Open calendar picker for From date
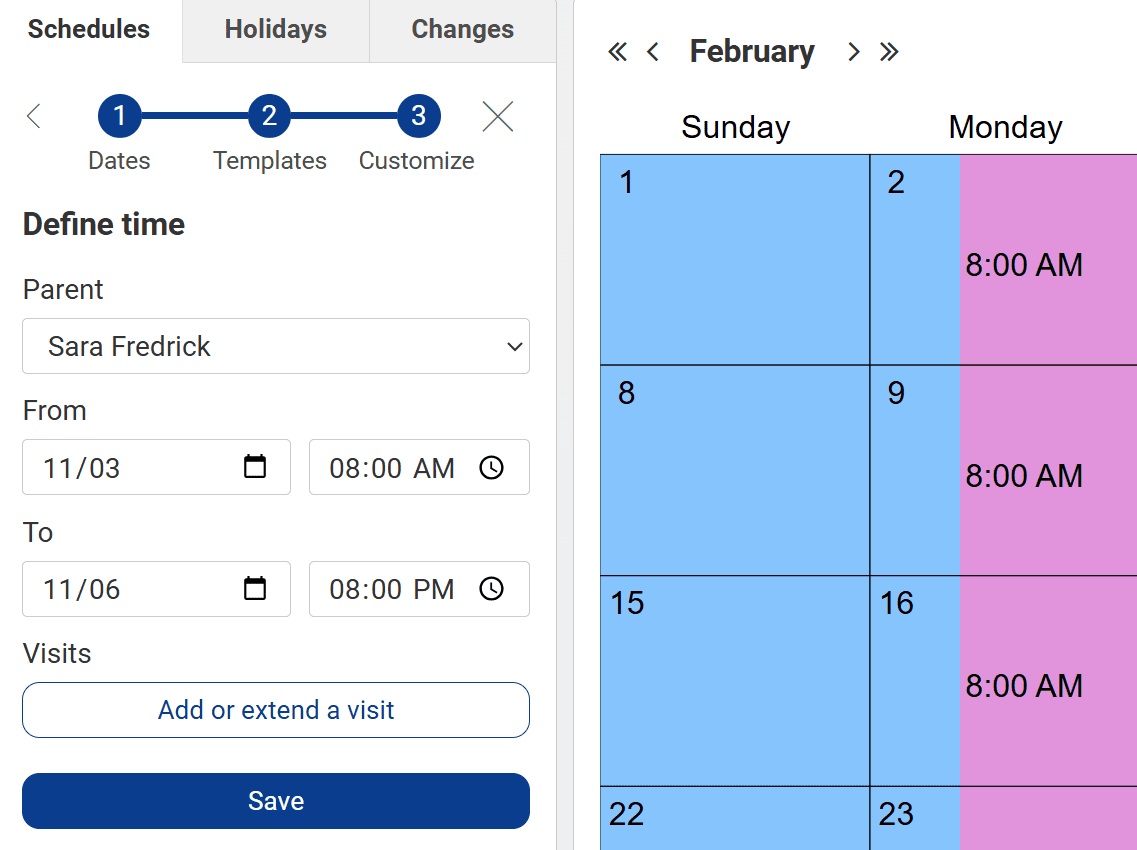1137x850 pixels. click(255, 467)
